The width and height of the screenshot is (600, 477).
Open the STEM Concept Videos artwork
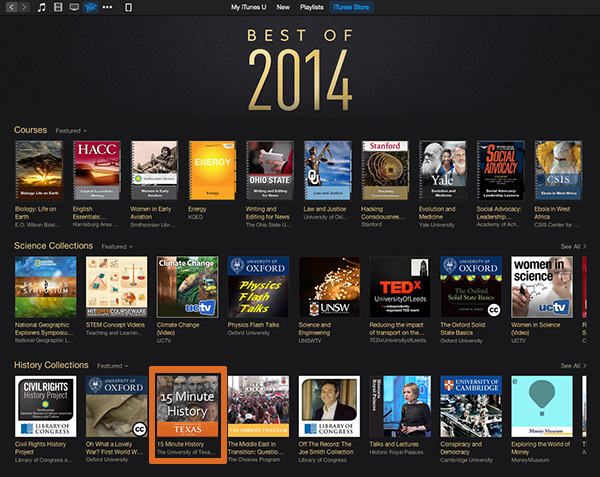[116, 287]
